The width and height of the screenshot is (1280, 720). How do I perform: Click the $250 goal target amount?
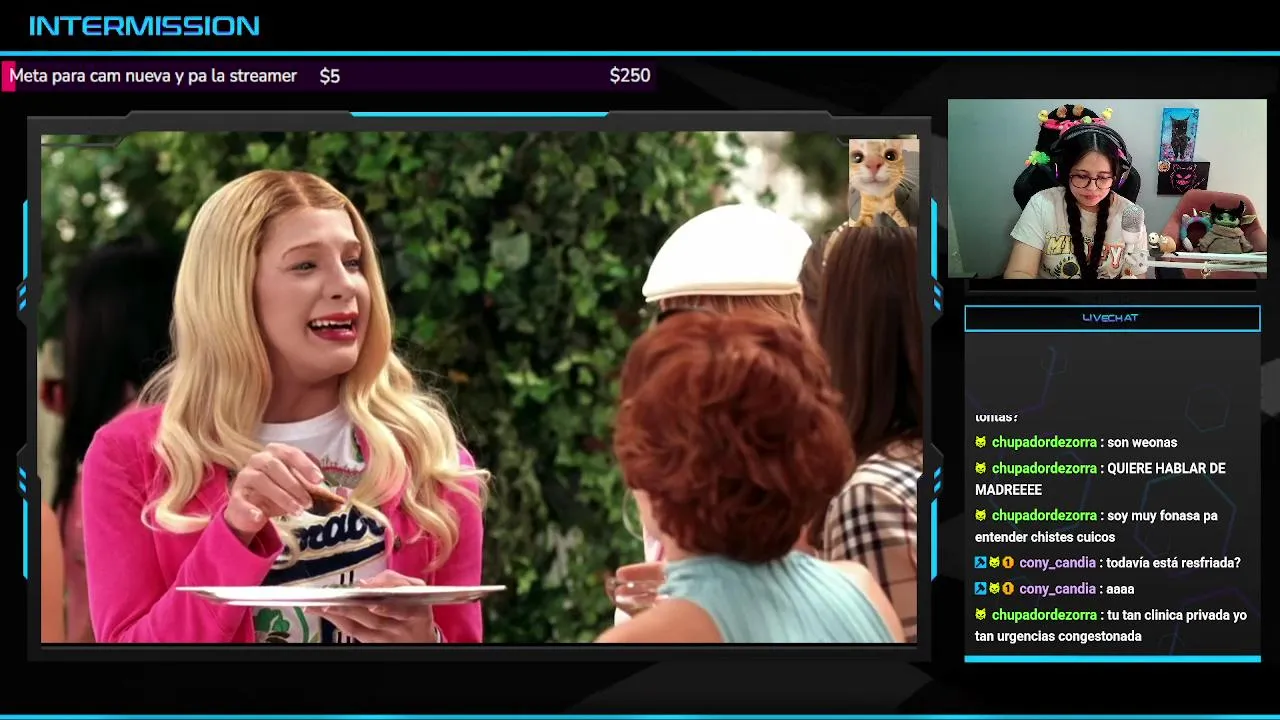(x=630, y=76)
